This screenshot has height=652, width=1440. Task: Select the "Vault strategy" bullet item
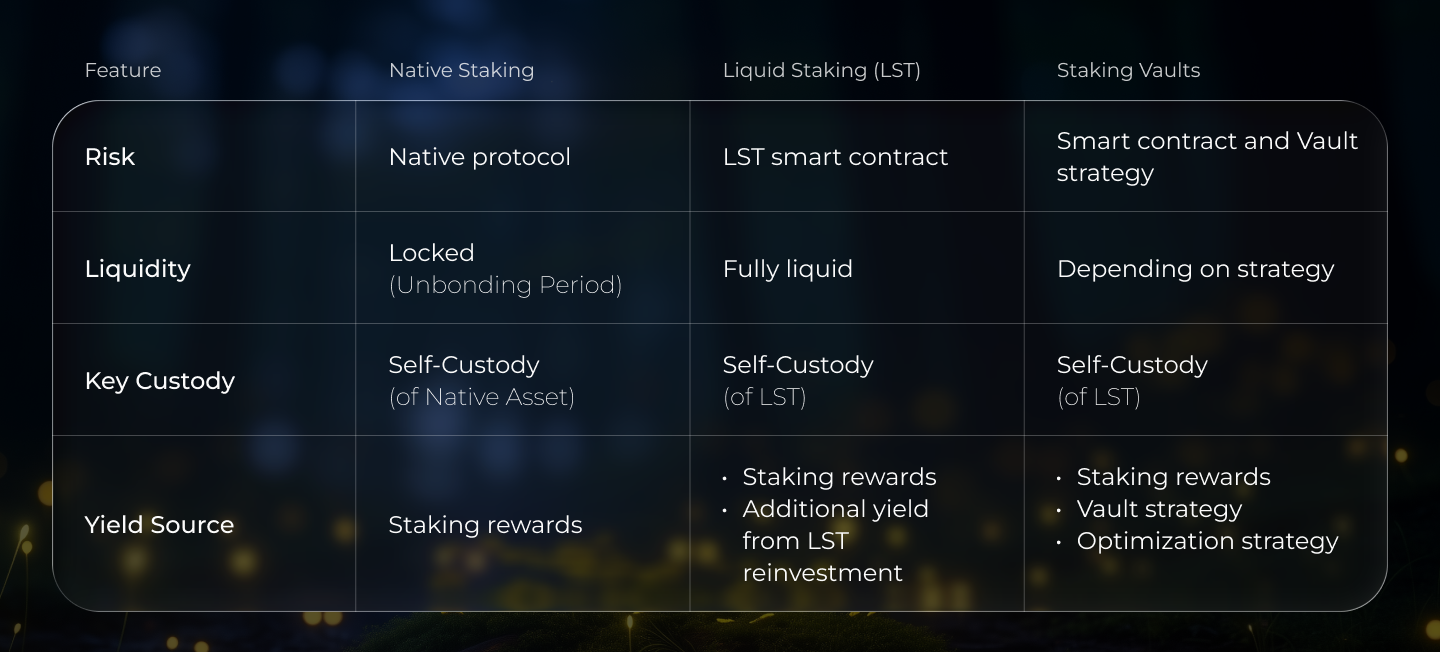pos(1159,509)
